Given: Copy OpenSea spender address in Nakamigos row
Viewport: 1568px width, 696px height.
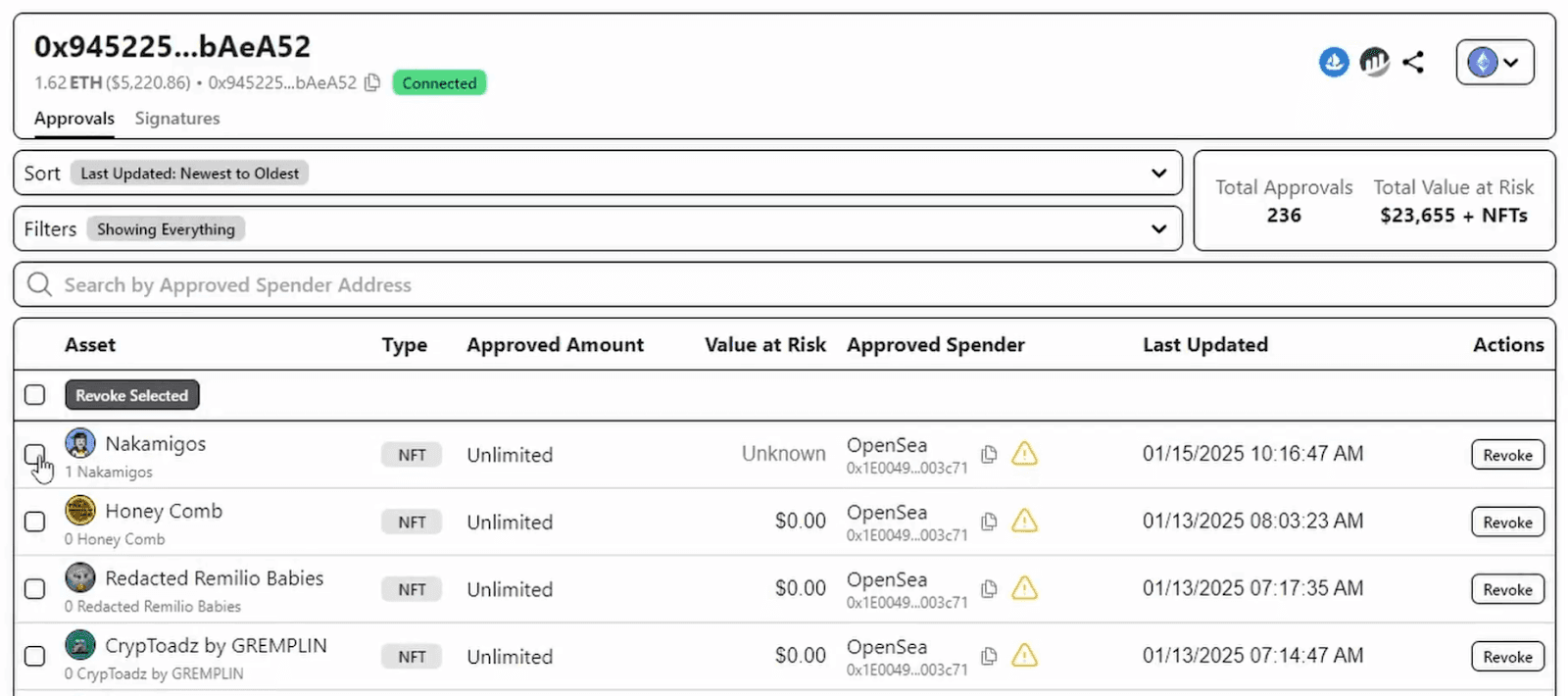Looking at the screenshot, I should pyautogui.click(x=989, y=454).
